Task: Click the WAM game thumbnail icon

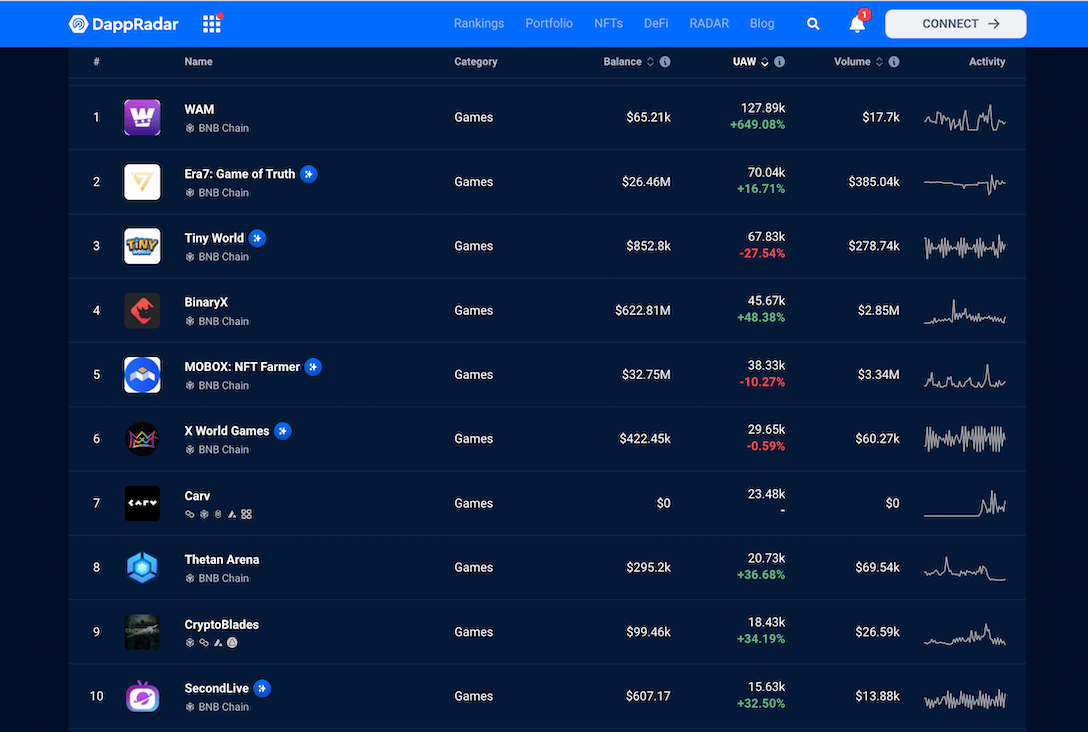Action: [142, 117]
